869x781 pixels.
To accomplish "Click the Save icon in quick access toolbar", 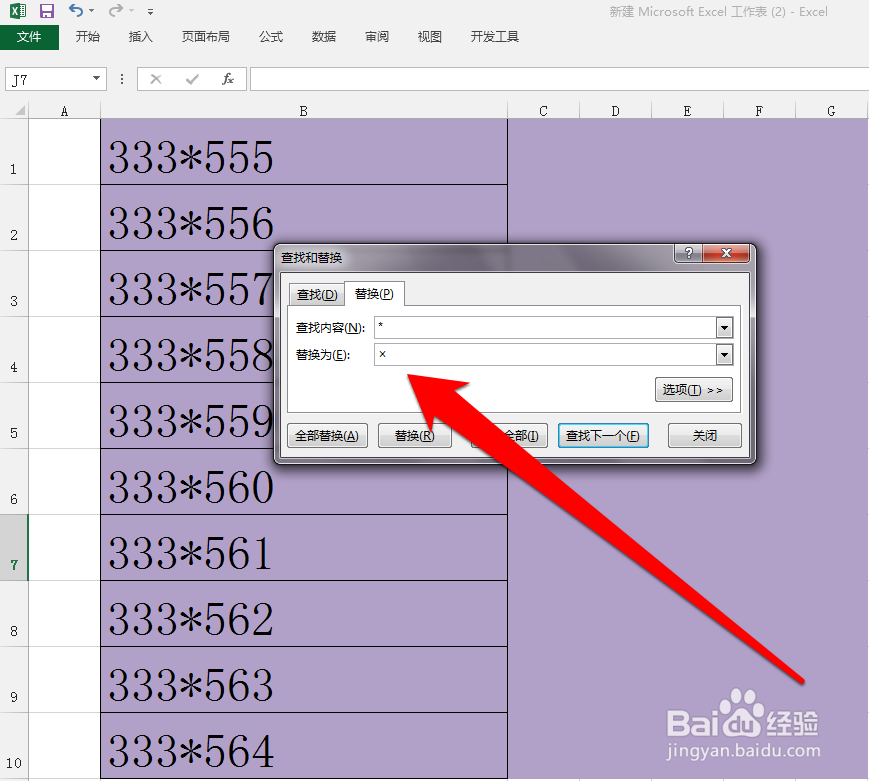I will coord(47,11).
